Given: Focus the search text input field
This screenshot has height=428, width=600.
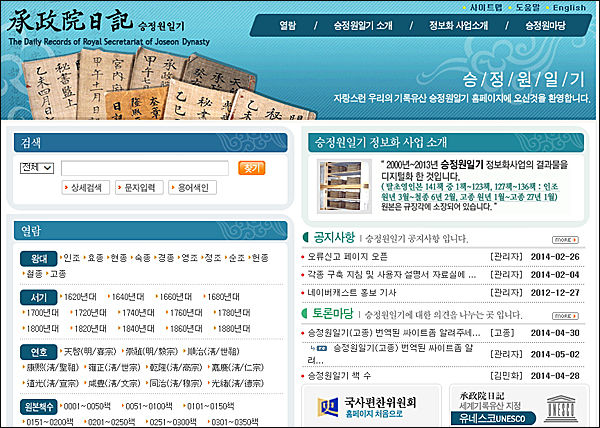Looking at the screenshot, I should pos(145,168).
